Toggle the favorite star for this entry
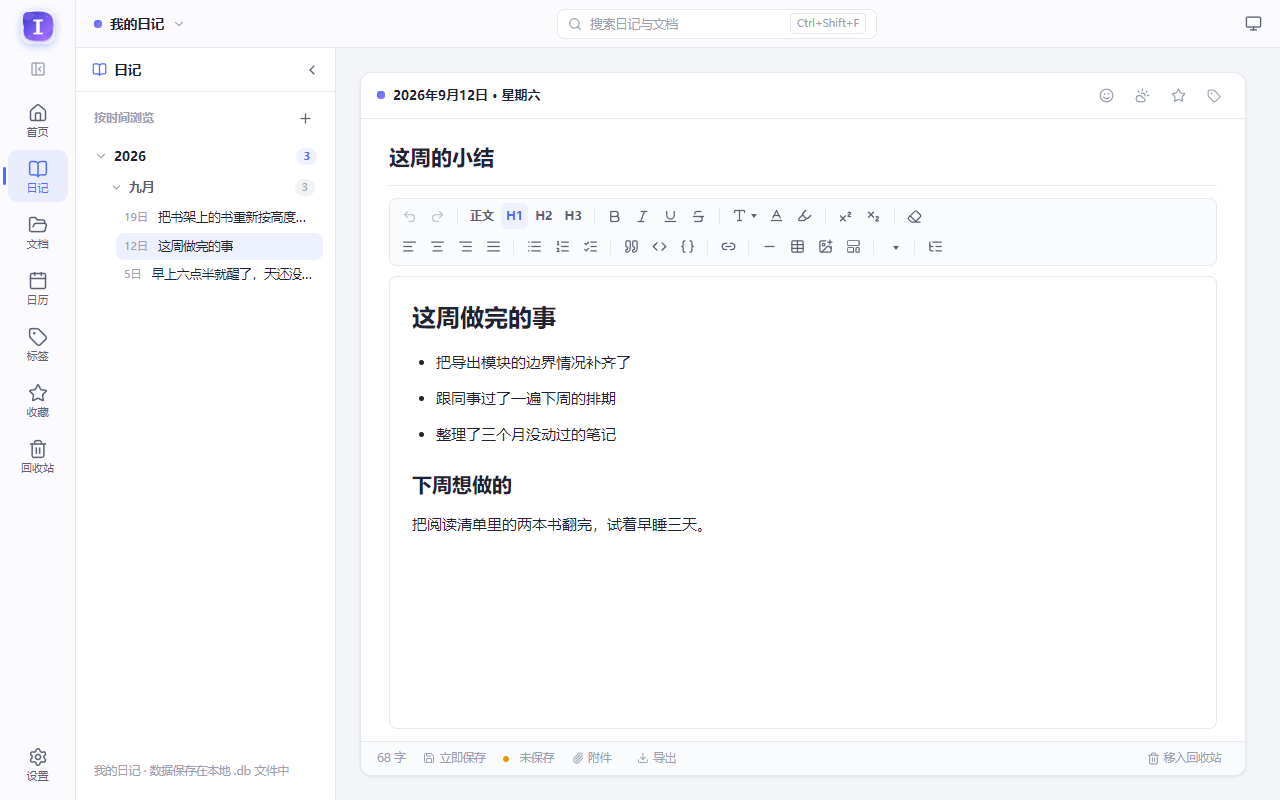This screenshot has width=1280, height=800. (1178, 96)
